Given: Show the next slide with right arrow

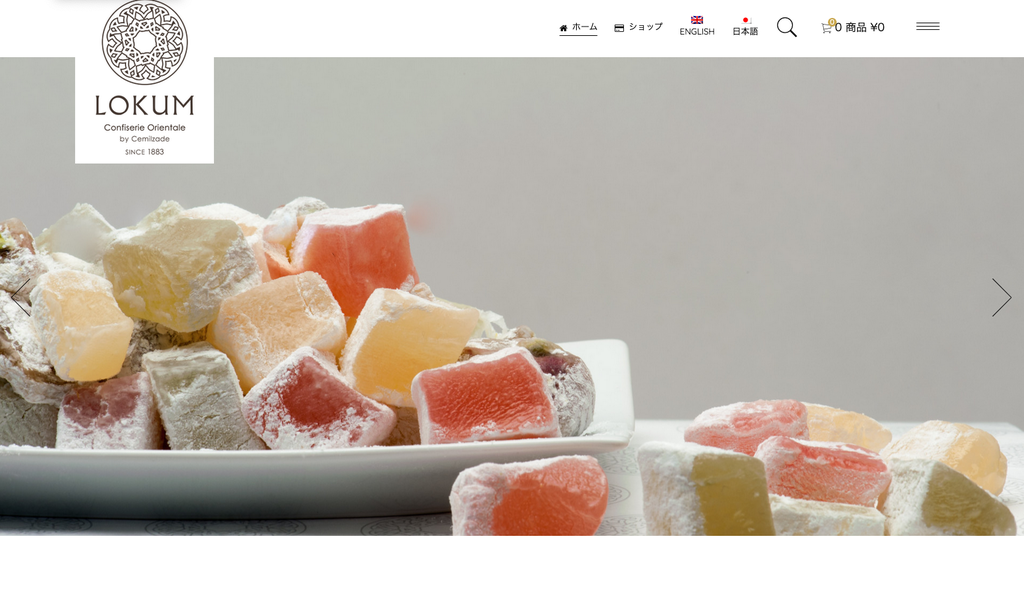Looking at the screenshot, I should [1001, 297].
